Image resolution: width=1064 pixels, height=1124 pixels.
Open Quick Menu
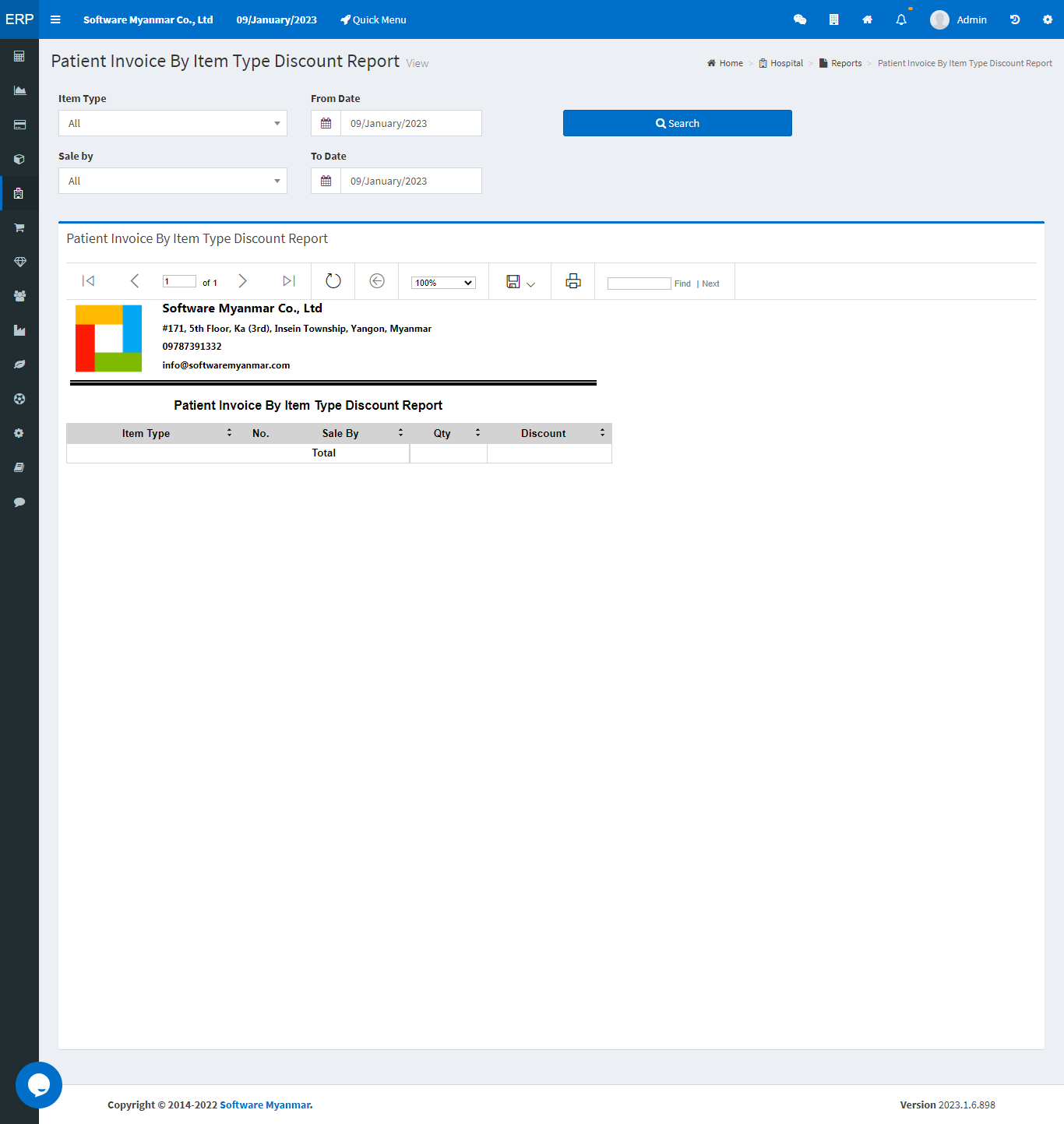[373, 19]
